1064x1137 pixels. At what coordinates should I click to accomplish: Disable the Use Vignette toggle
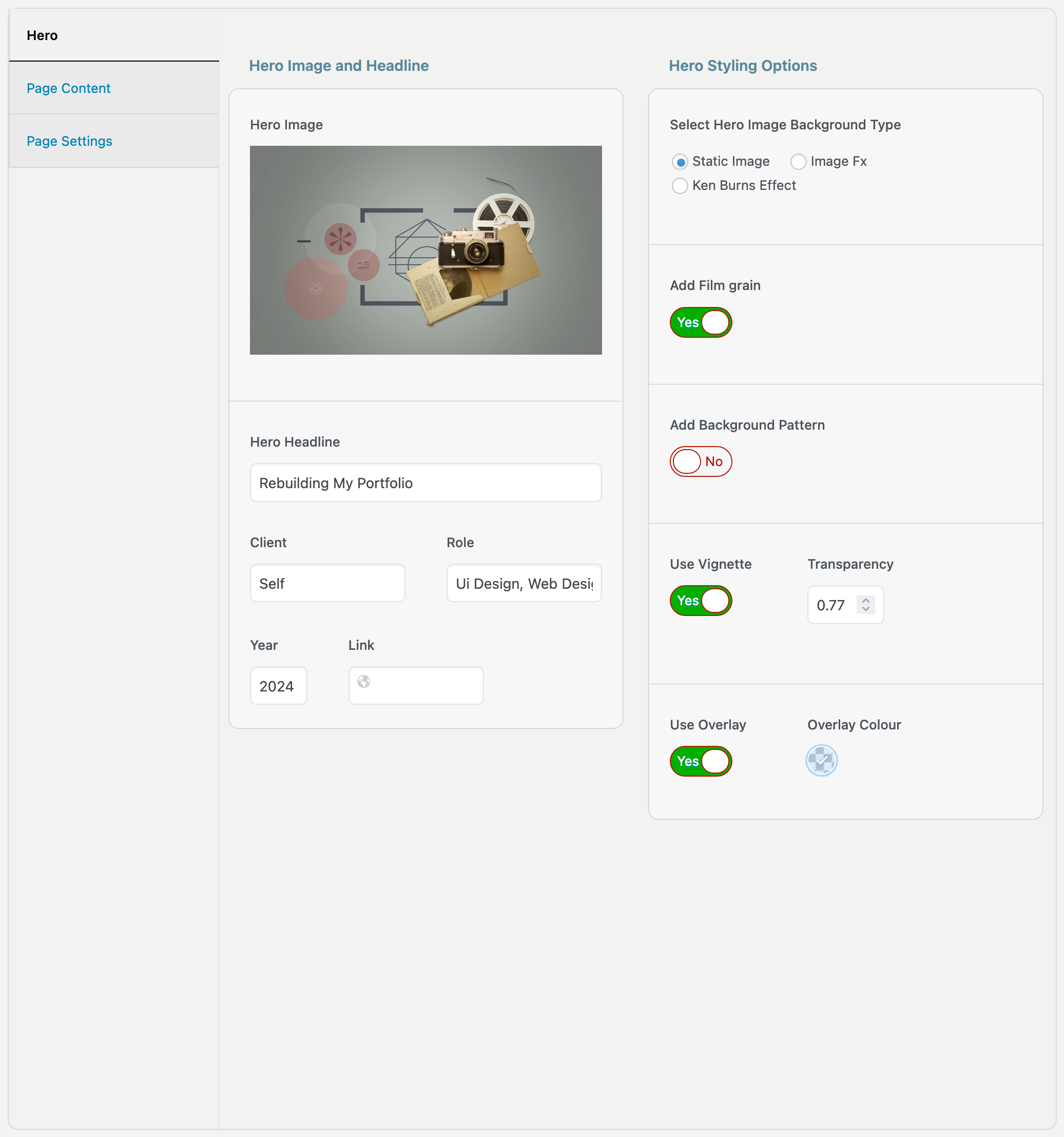pos(701,601)
